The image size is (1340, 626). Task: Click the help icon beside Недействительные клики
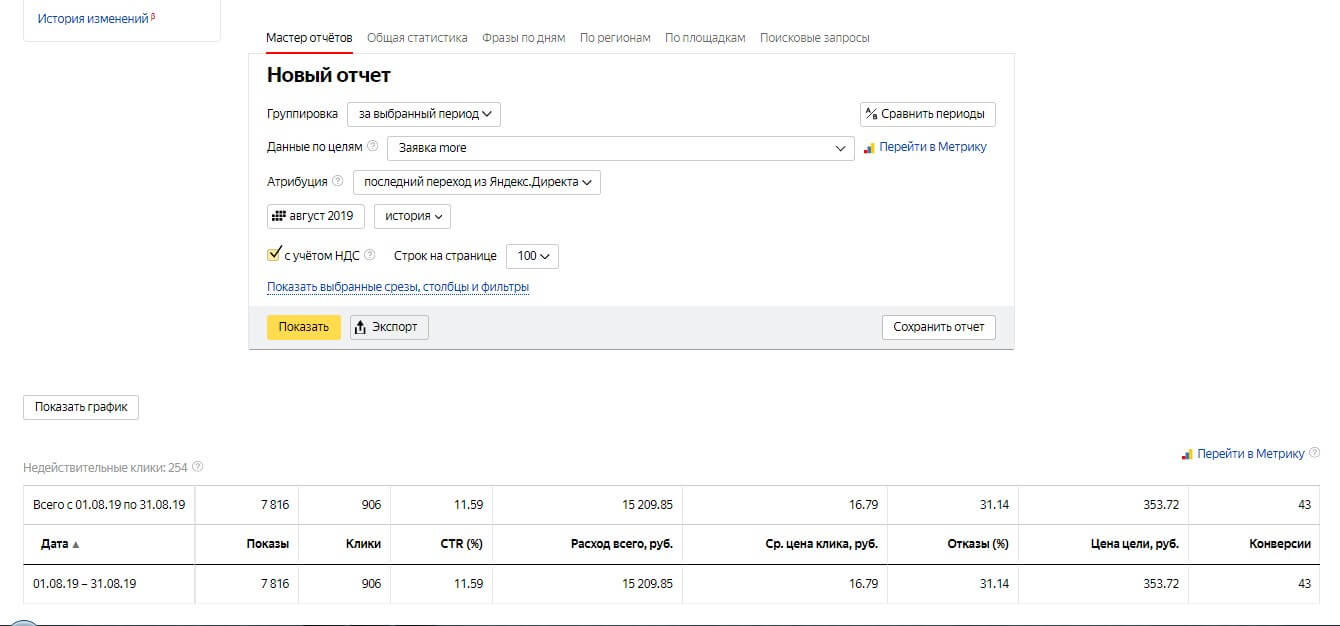197,467
